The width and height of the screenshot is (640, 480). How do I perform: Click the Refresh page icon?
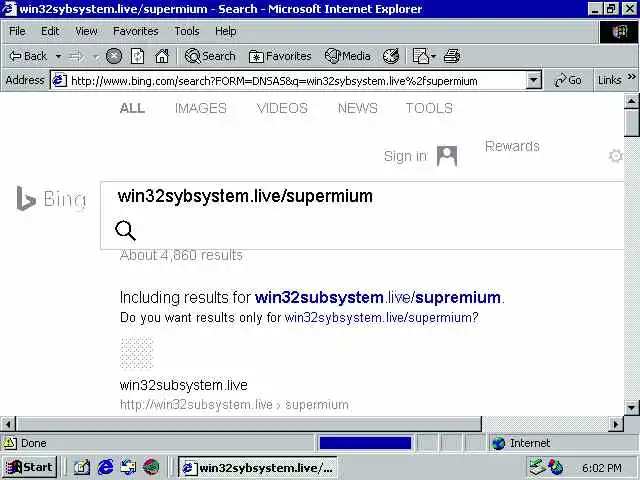coord(137,56)
